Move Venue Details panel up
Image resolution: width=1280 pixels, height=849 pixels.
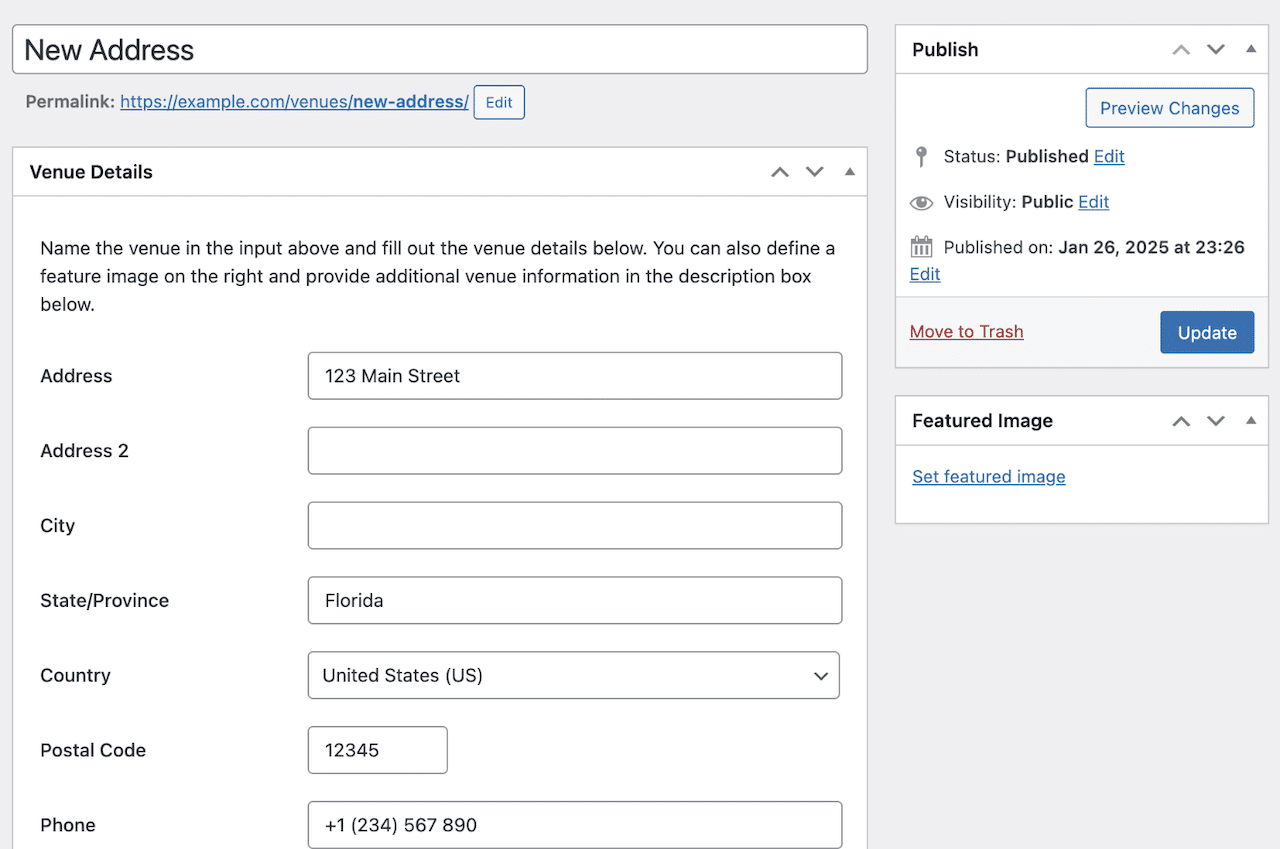(x=780, y=172)
